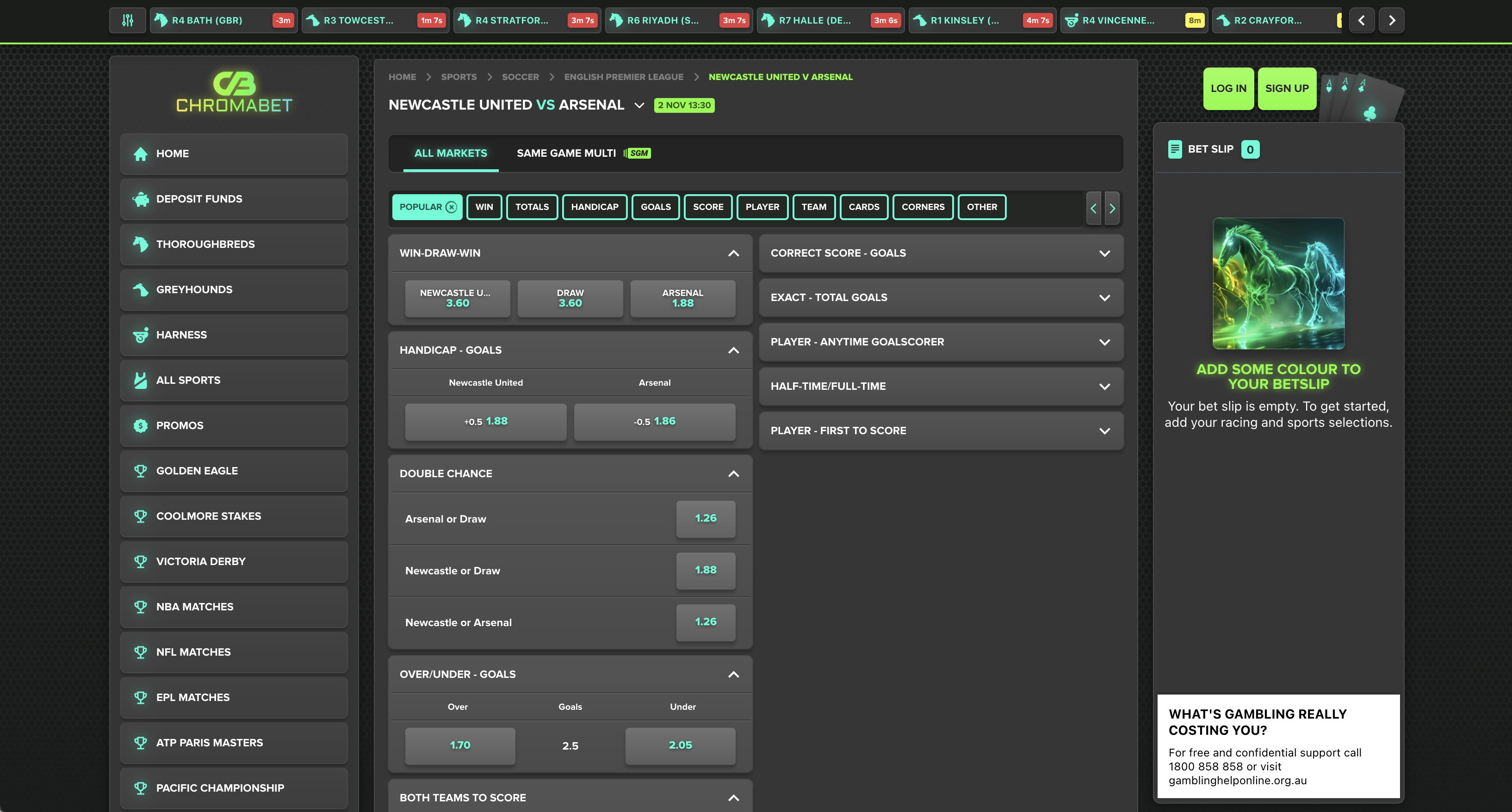1512x812 pixels.
Task: Toggle the WIN market filter
Action: pyautogui.click(x=484, y=207)
